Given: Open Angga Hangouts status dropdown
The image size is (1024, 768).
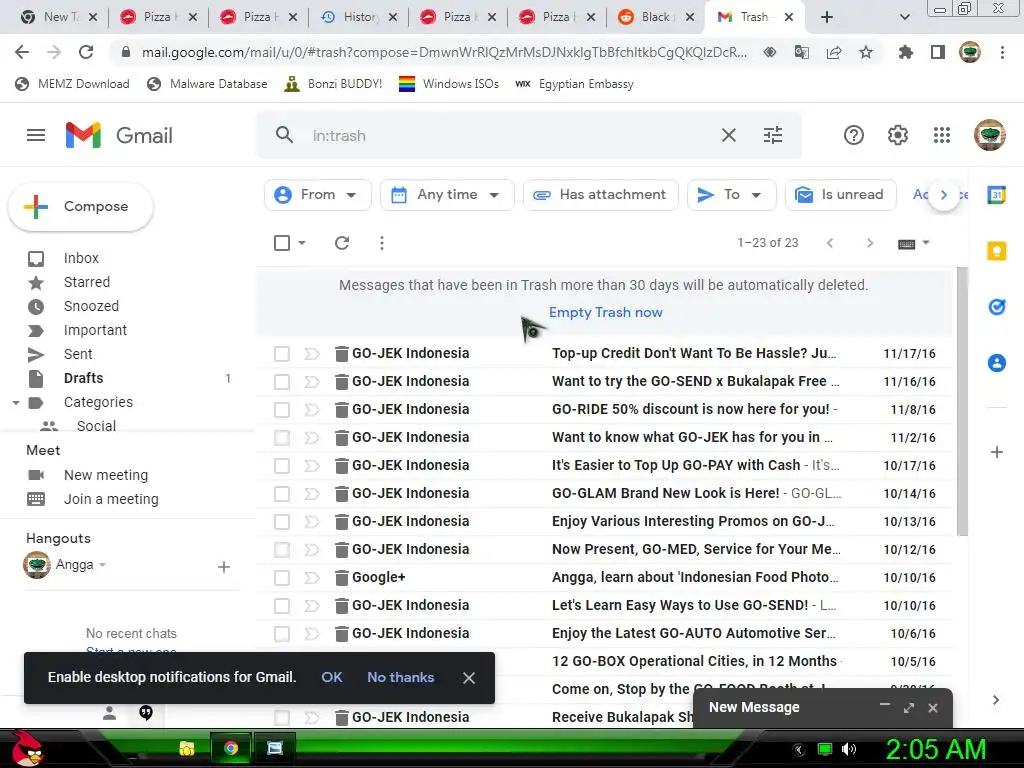Looking at the screenshot, I should 103,564.
